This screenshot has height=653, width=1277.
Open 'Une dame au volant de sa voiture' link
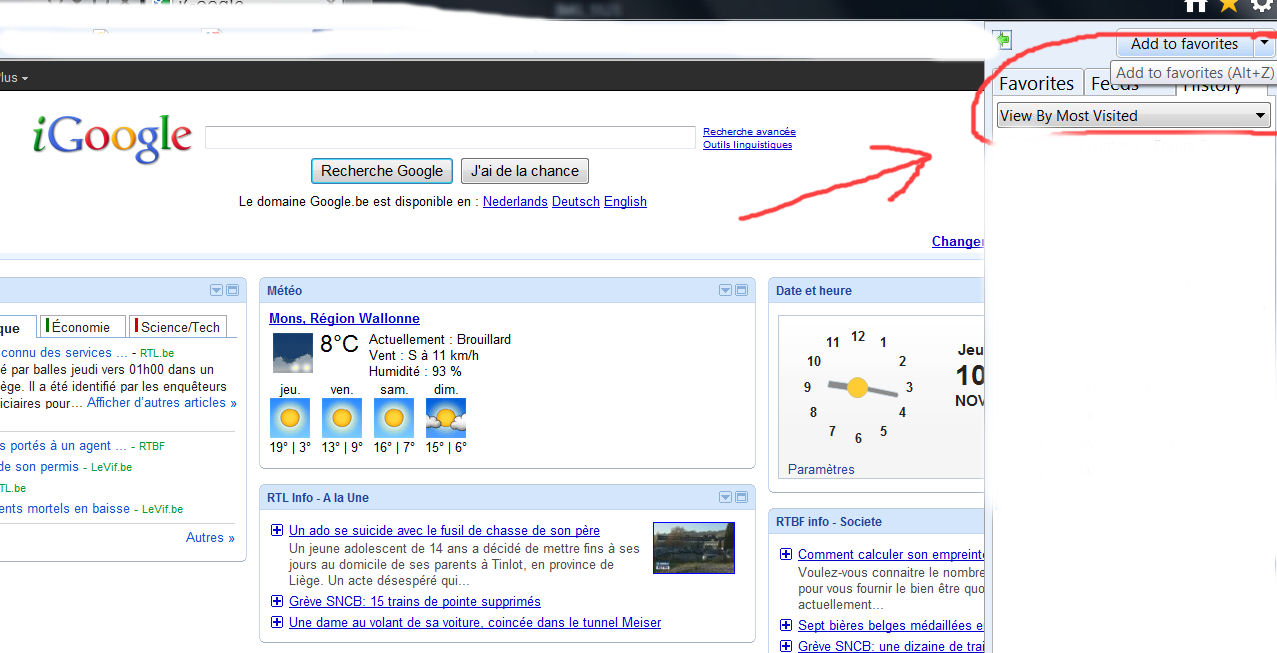pyautogui.click(x=475, y=623)
